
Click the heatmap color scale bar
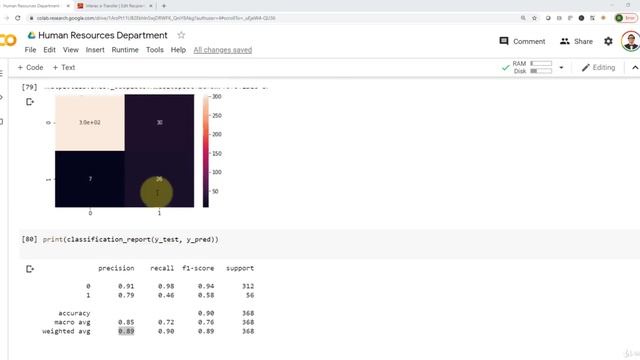(206, 151)
